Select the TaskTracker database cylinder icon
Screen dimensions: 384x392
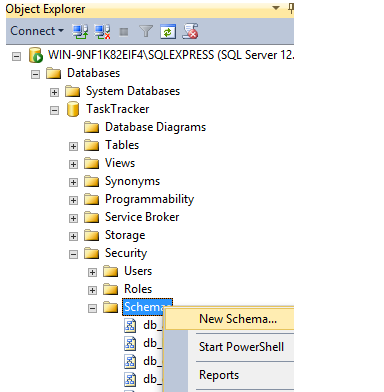coord(73,109)
